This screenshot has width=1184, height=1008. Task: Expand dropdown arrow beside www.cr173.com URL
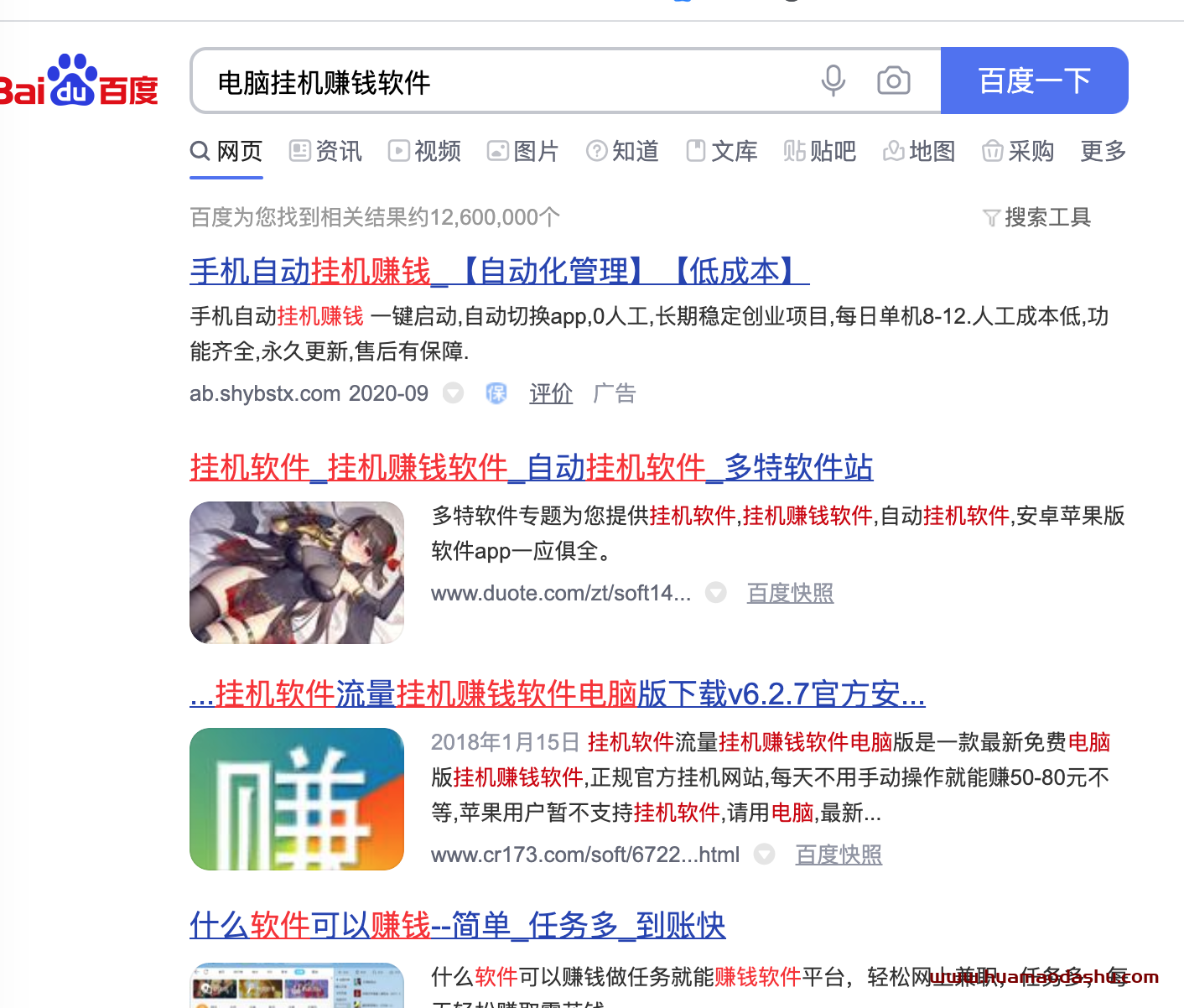pyautogui.click(x=764, y=855)
